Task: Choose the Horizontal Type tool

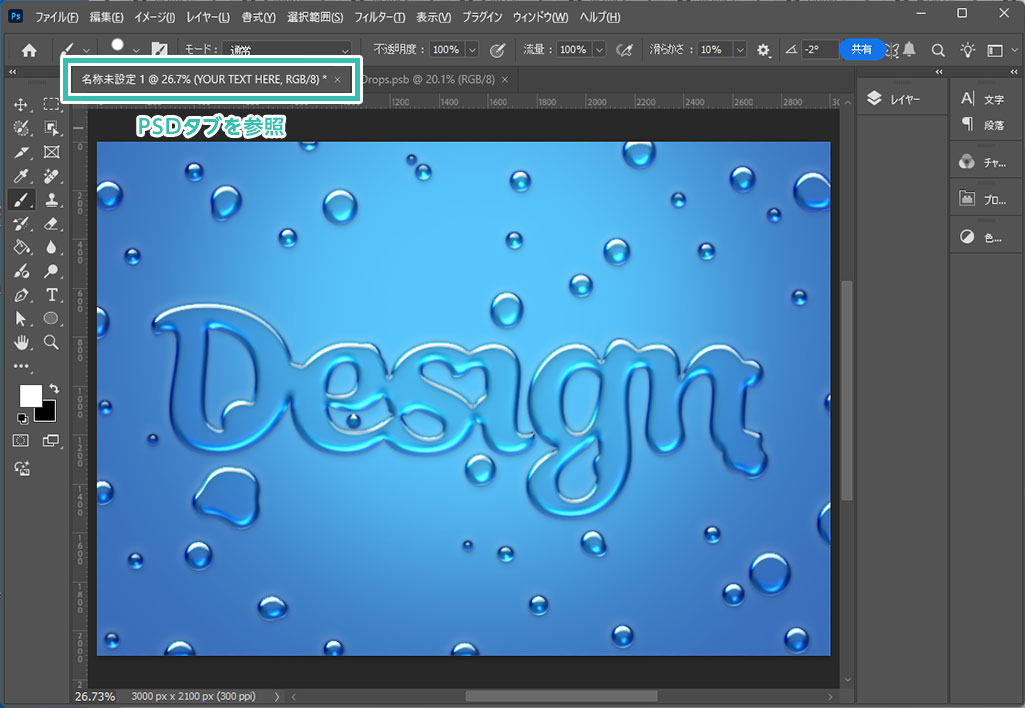Action: coord(51,295)
